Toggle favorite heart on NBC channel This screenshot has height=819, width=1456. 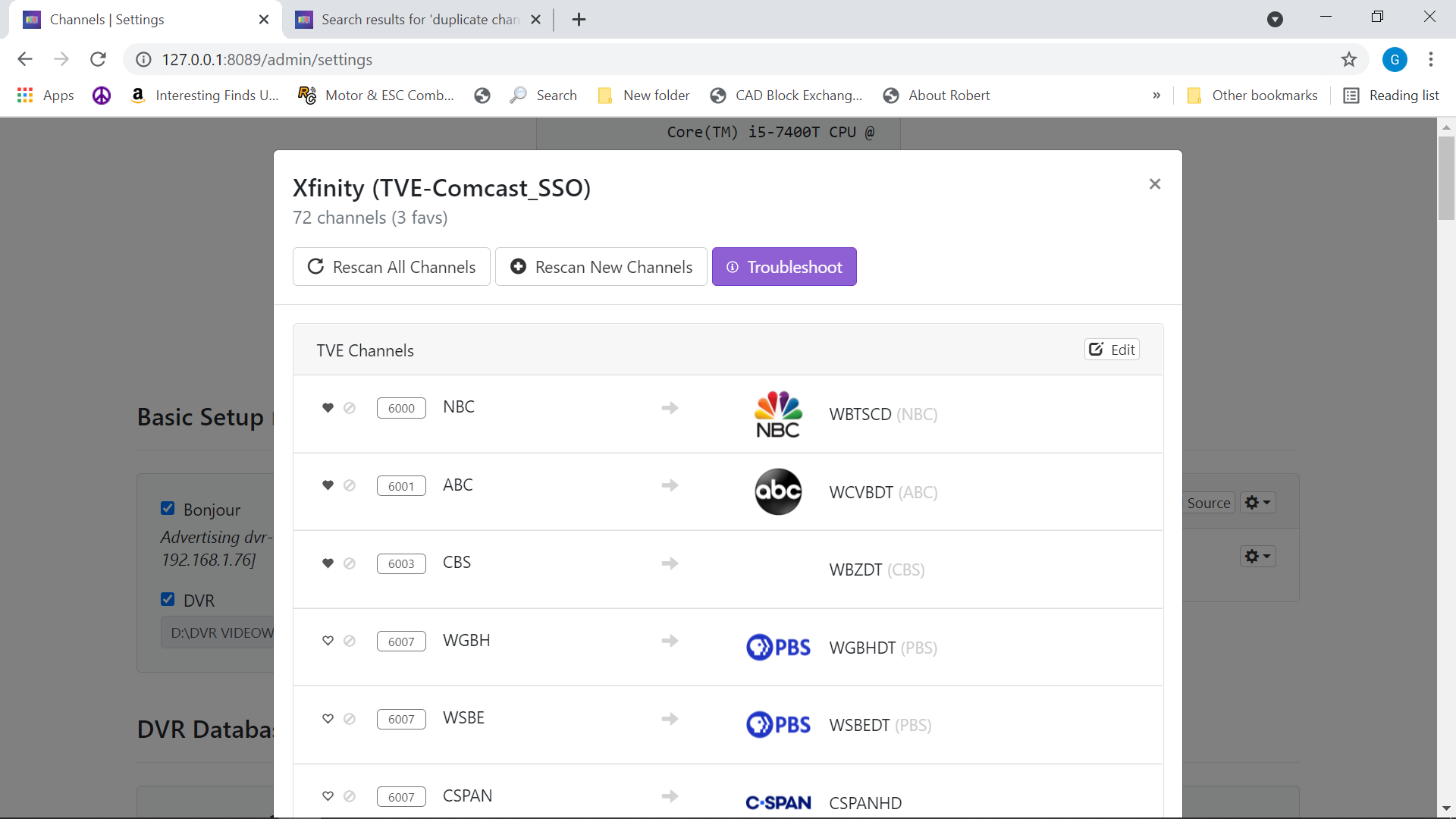pos(328,408)
